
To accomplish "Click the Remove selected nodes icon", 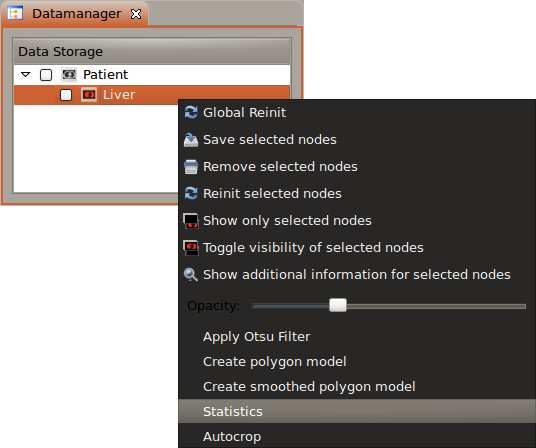I will click(x=191, y=167).
